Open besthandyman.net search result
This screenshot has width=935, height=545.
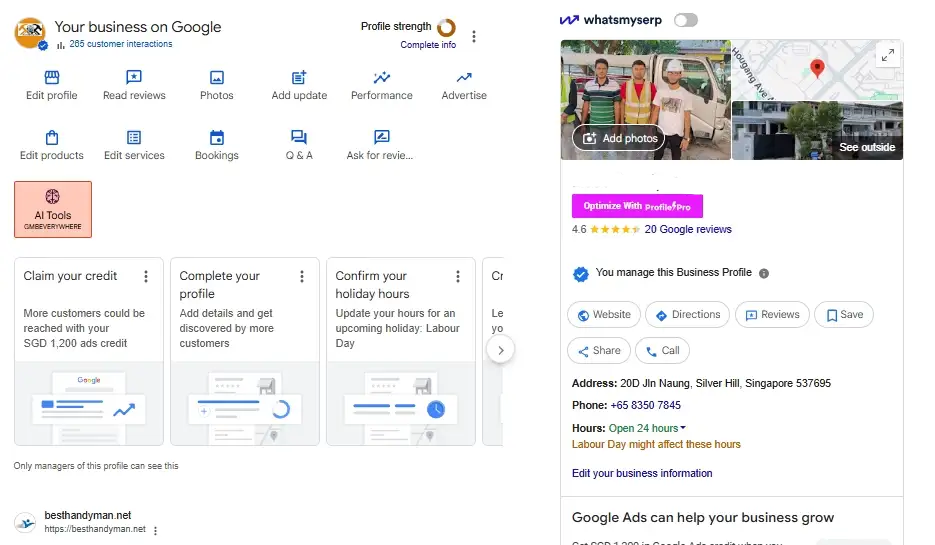pos(88,516)
